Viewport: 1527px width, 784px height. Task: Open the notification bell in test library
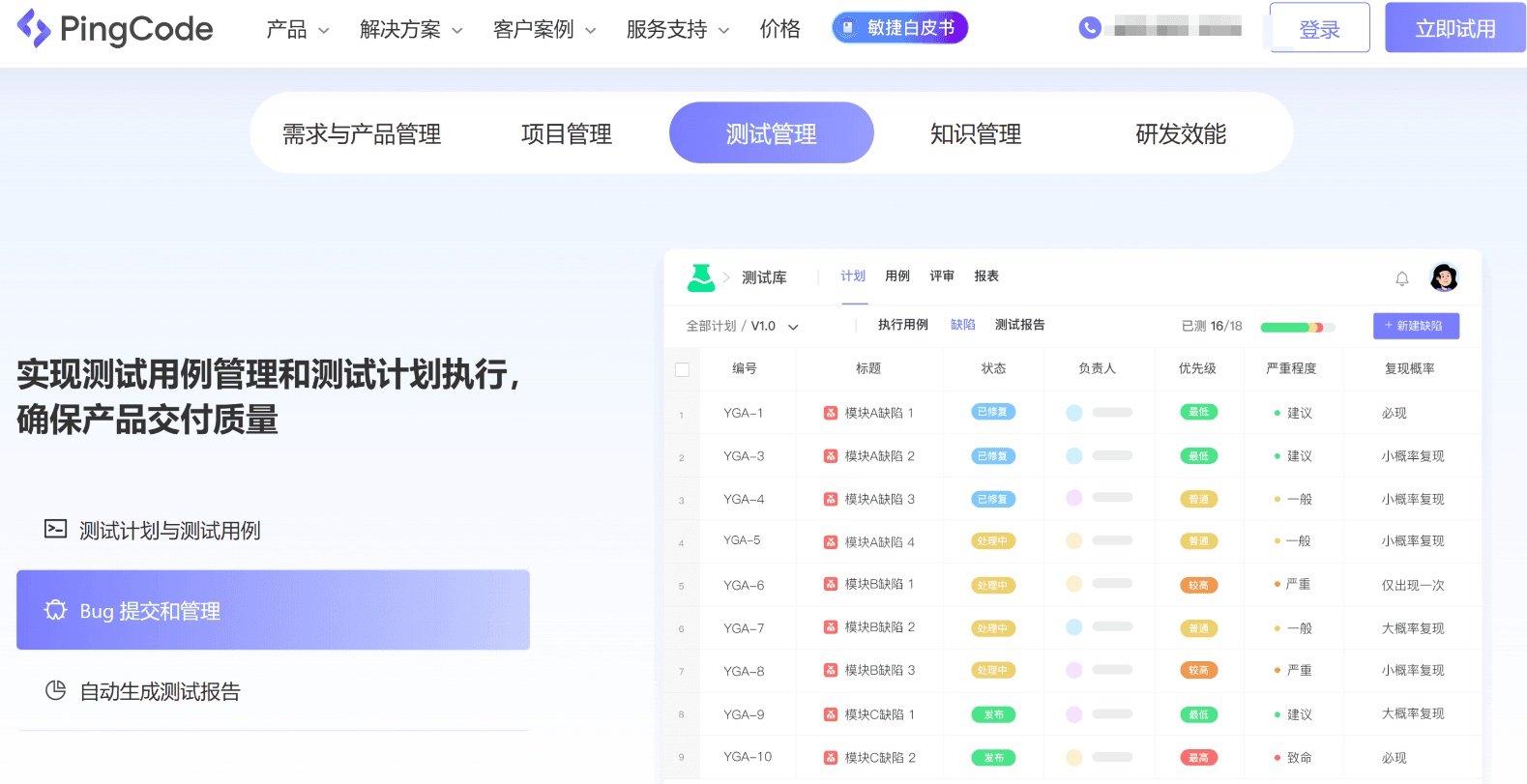1402,278
